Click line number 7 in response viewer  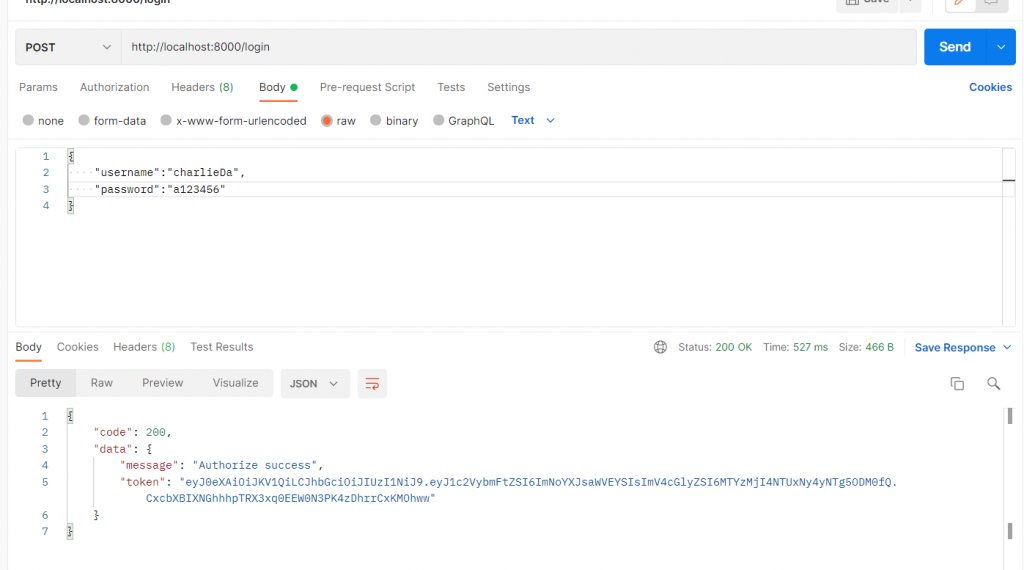pyautogui.click(x=45, y=531)
